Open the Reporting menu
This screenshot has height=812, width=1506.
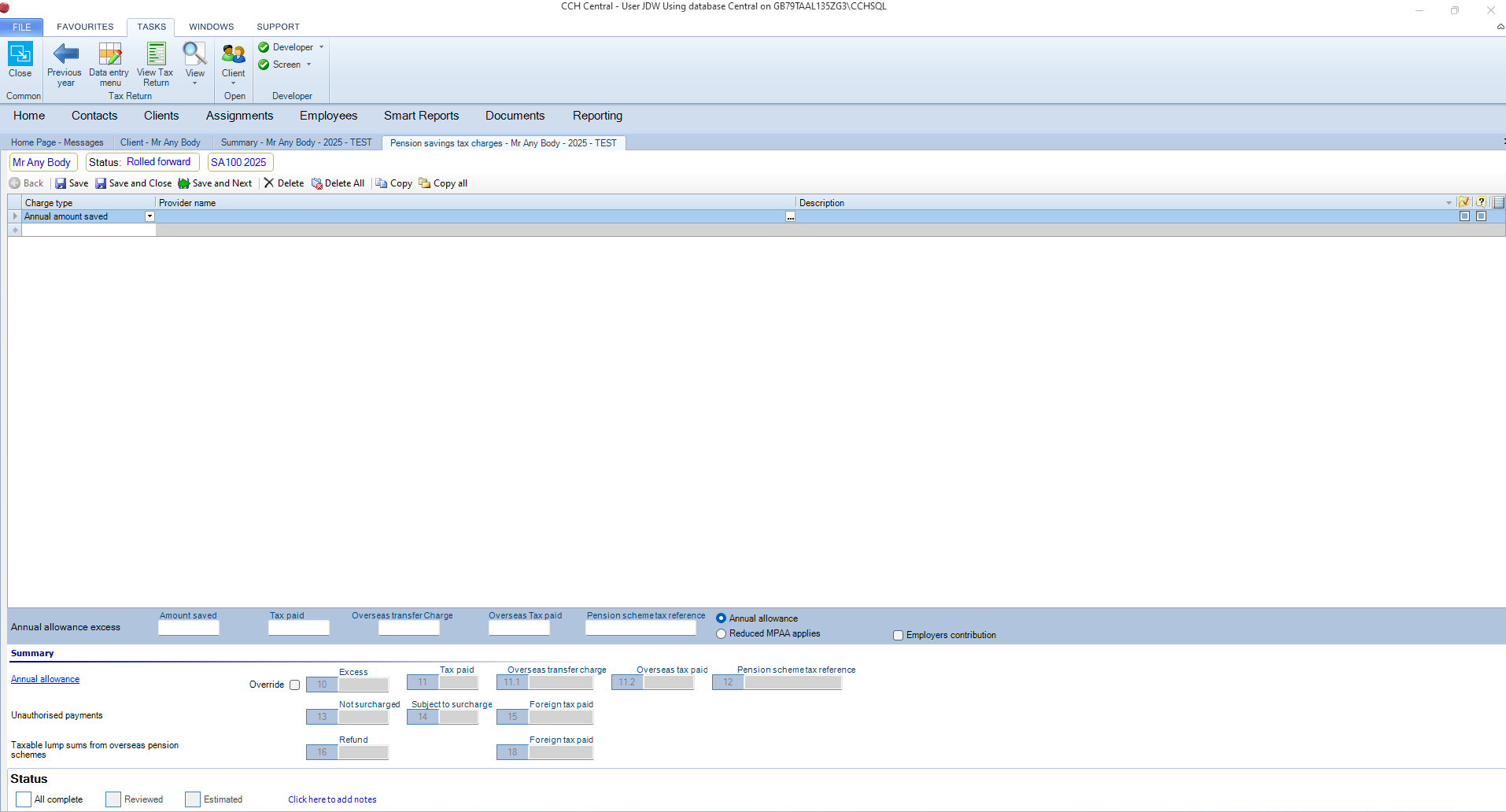pos(597,116)
